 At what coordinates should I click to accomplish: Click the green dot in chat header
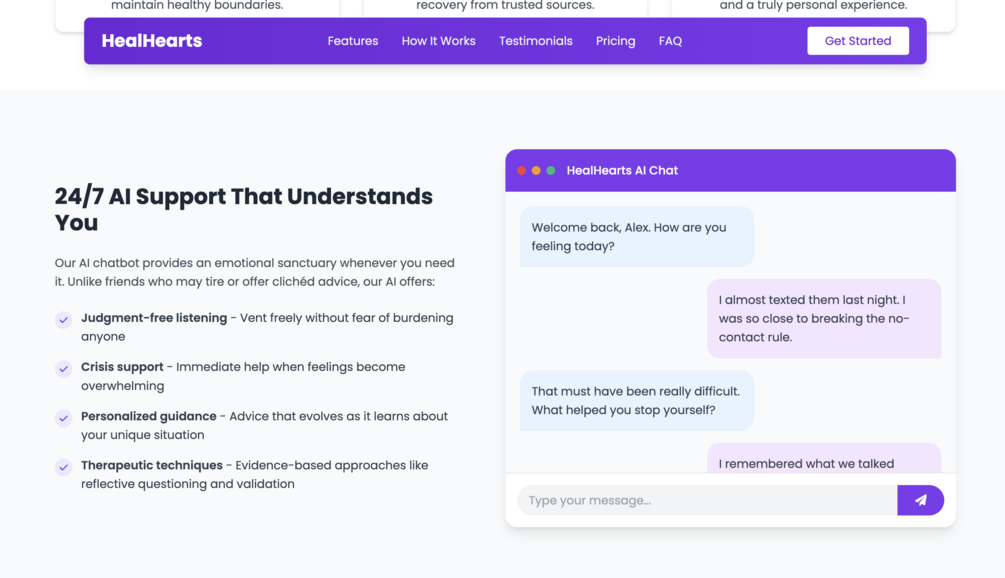pyautogui.click(x=551, y=171)
